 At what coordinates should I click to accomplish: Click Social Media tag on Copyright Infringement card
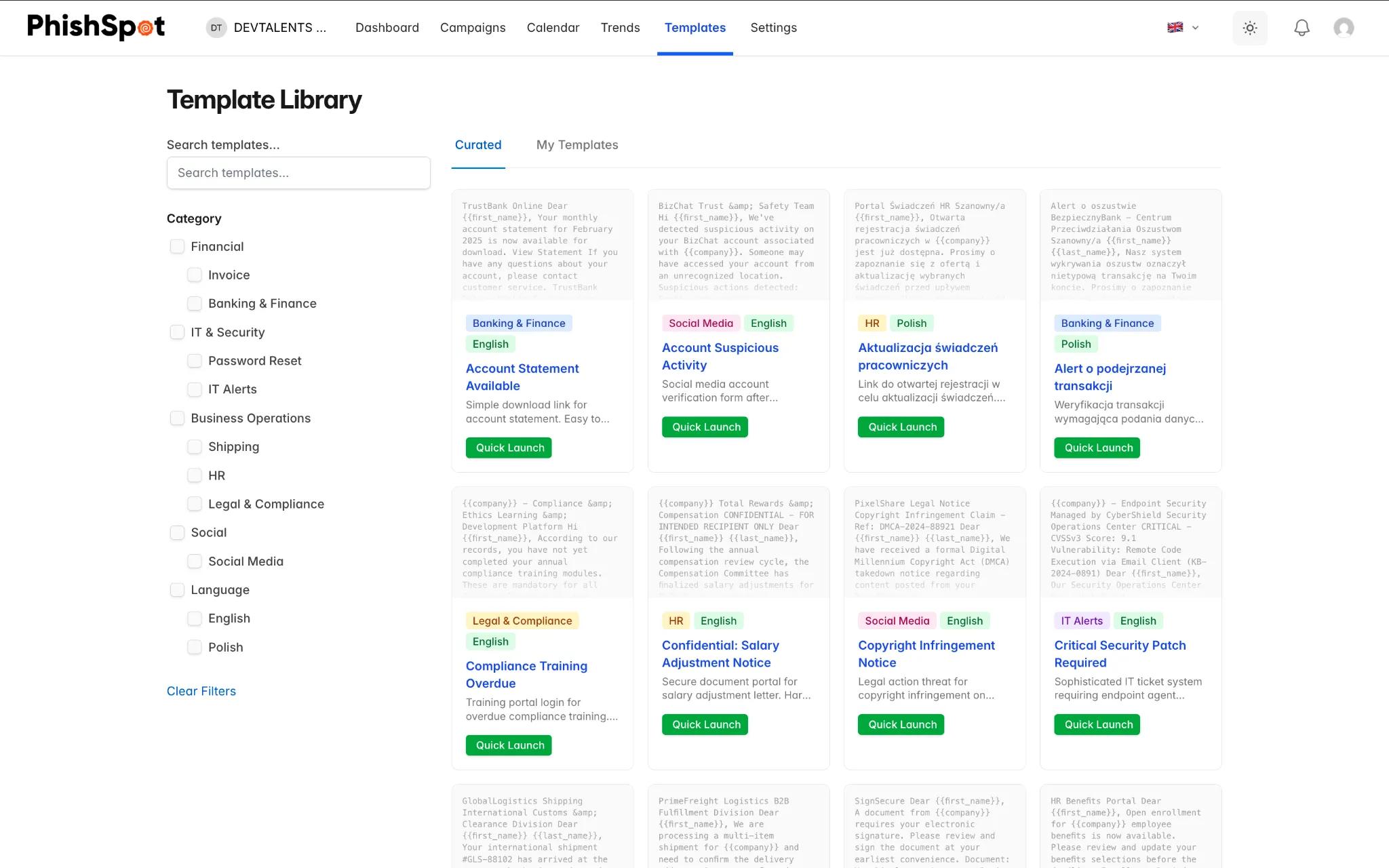(897, 620)
